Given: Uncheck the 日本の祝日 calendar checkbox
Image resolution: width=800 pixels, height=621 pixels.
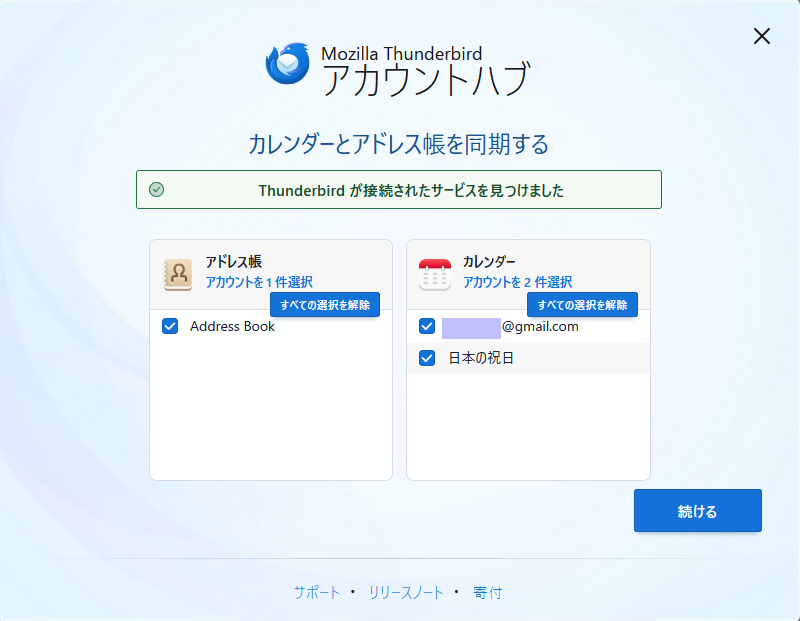Looking at the screenshot, I should pyautogui.click(x=427, y=358).
